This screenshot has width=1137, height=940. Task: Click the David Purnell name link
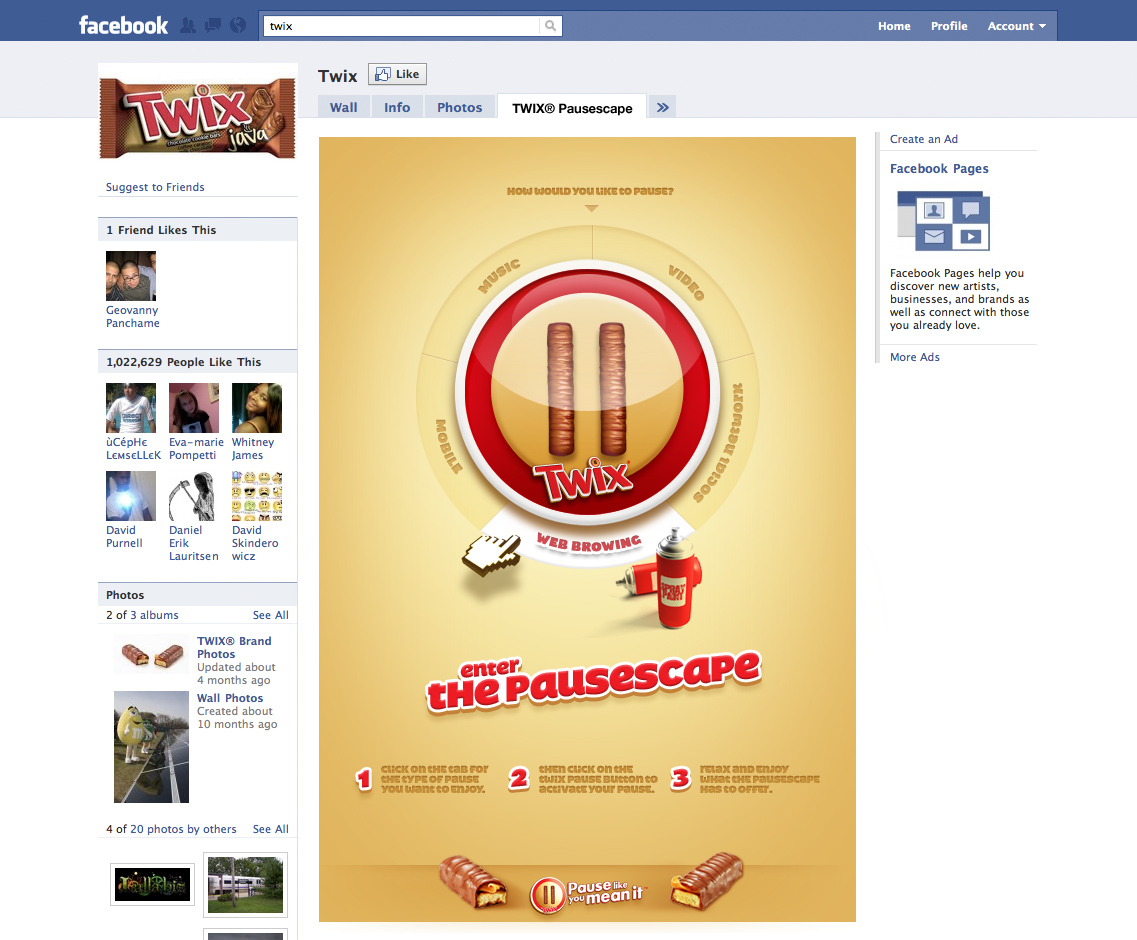(124, 537)
